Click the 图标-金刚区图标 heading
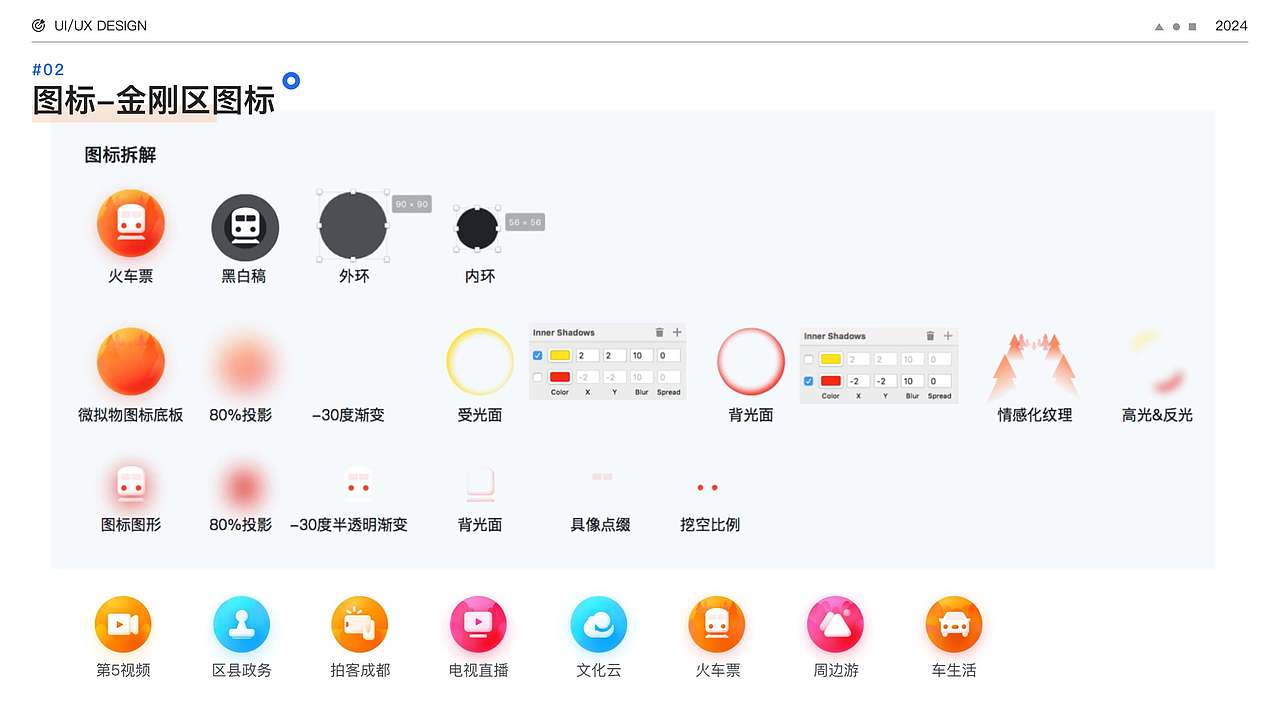Image resolution: width=1280 pixels, height=720 pixels. (153, 101)
